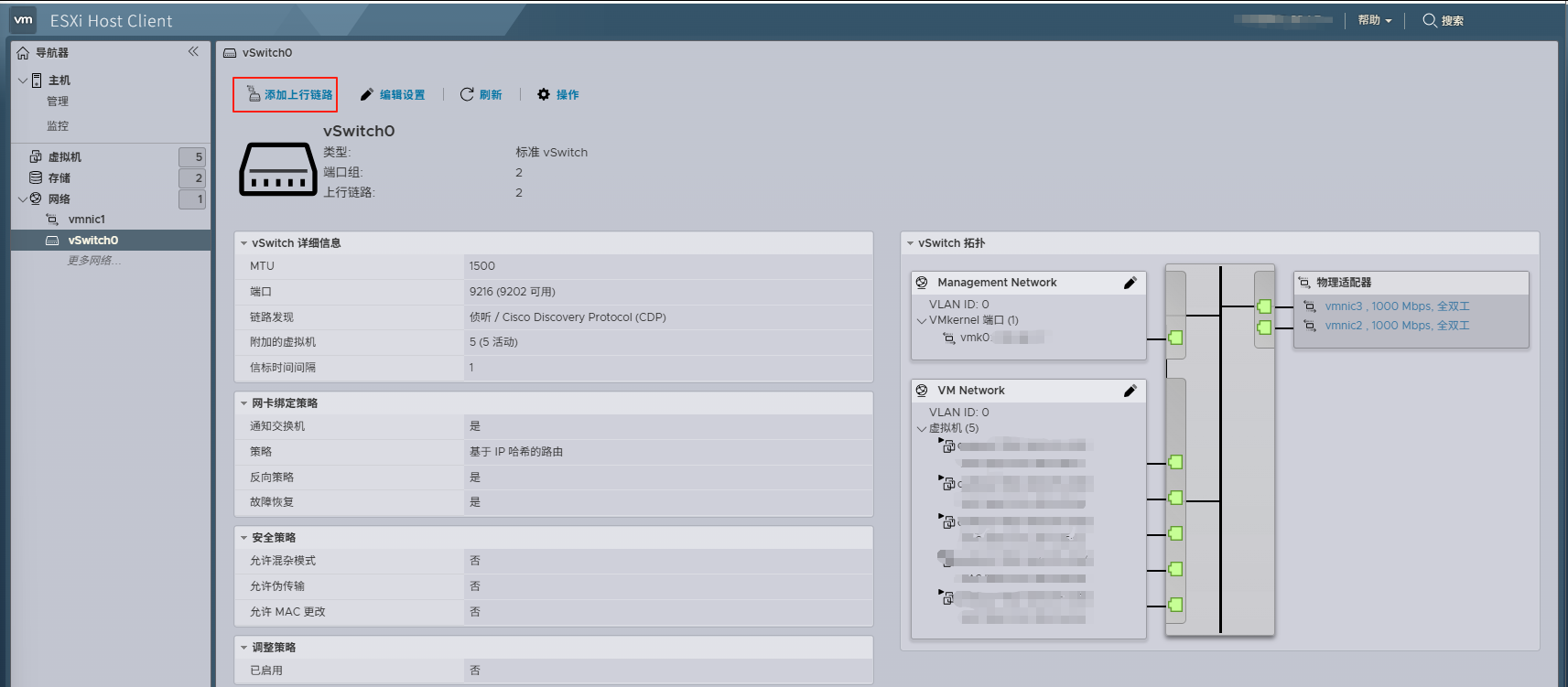Viewport: 1568px width, 687px height.
Task: Click the MTU value 1500
Action: 481,266
